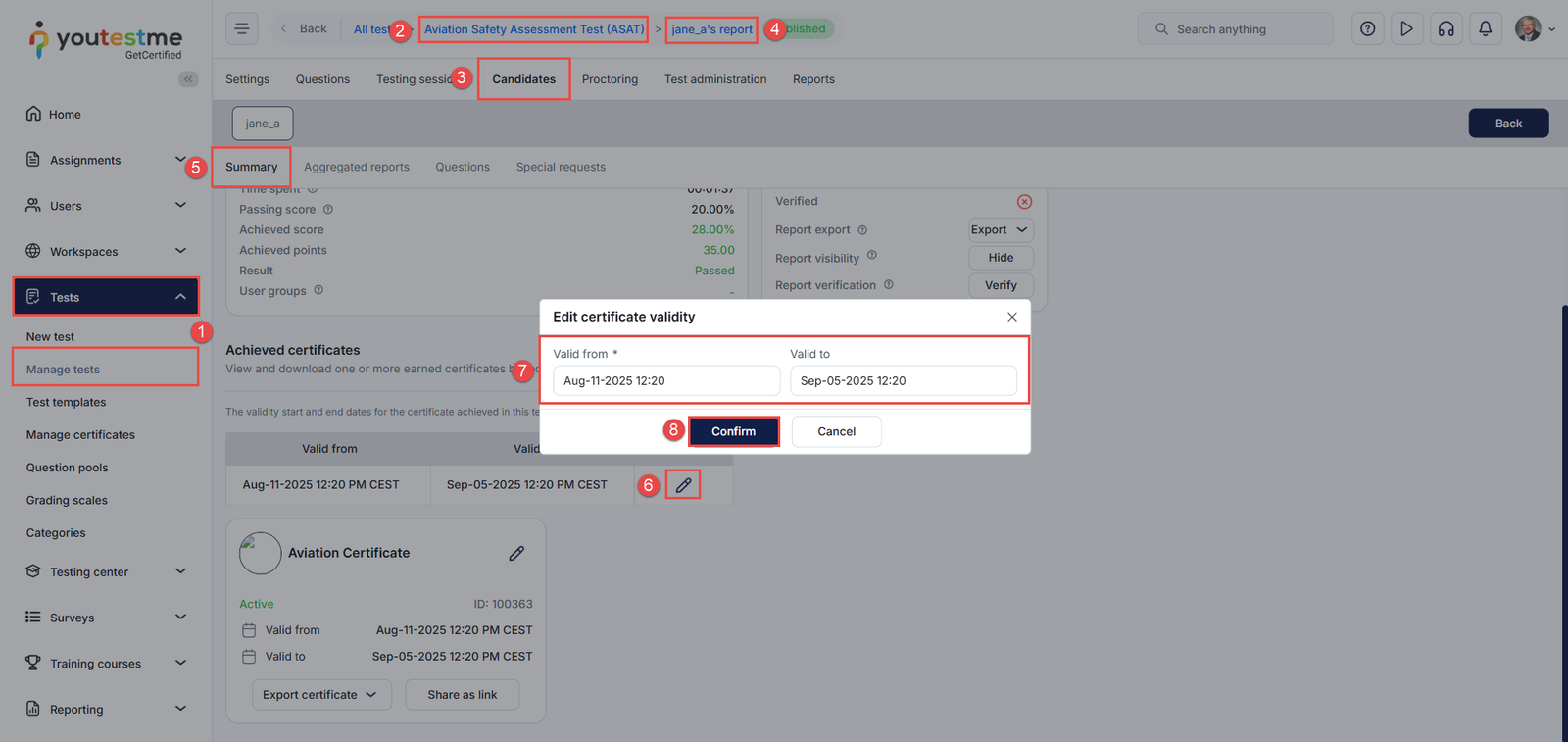Click the Search anything box
The width and height of the screenshot is (1568, 742).
[1235, 29]
